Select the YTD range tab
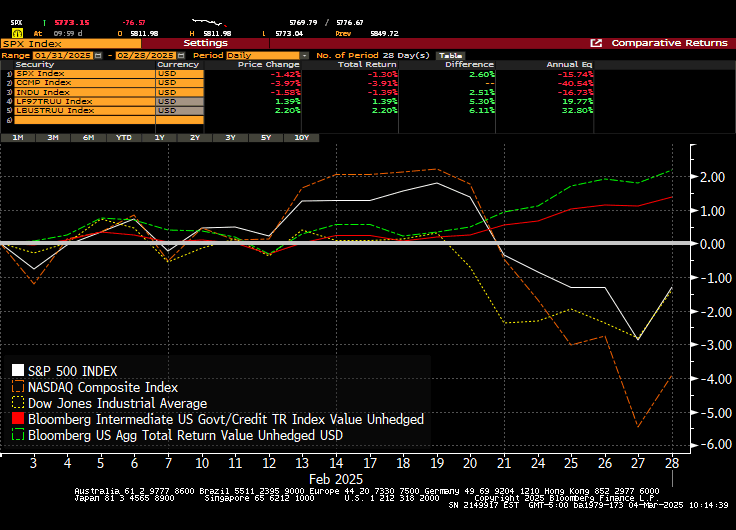Image resolution: width=736 pixels, height=530 pixels. tap(124, 138)
